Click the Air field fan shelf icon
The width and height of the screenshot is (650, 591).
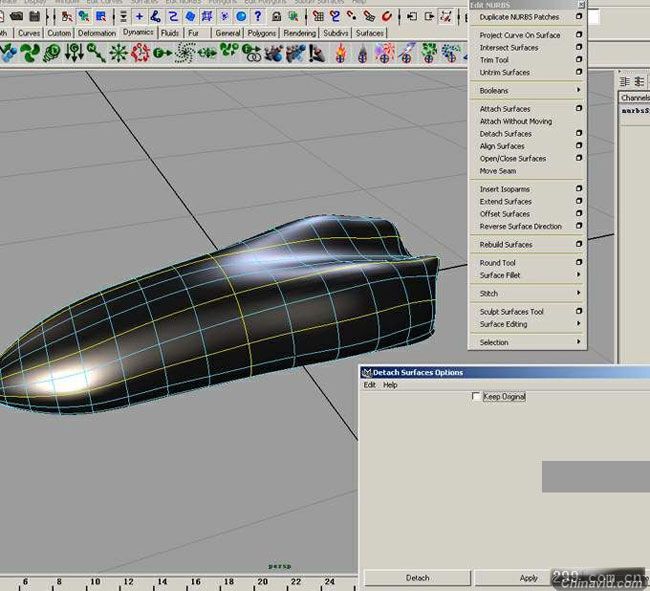point(30,53)
